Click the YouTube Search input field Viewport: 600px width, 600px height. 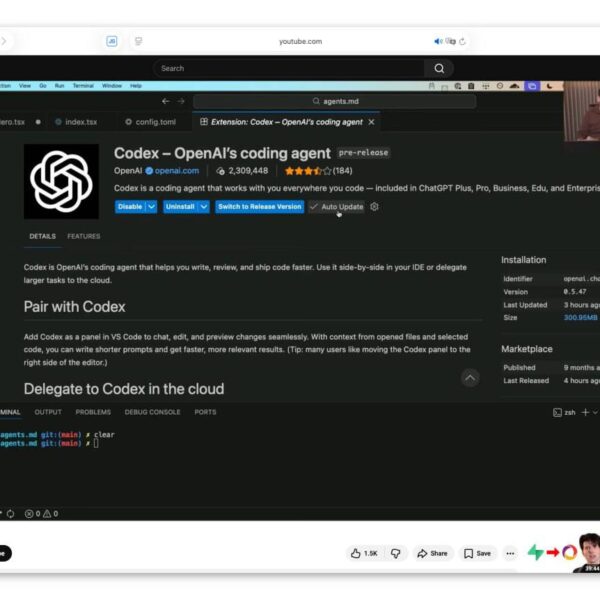coord(289,68)
